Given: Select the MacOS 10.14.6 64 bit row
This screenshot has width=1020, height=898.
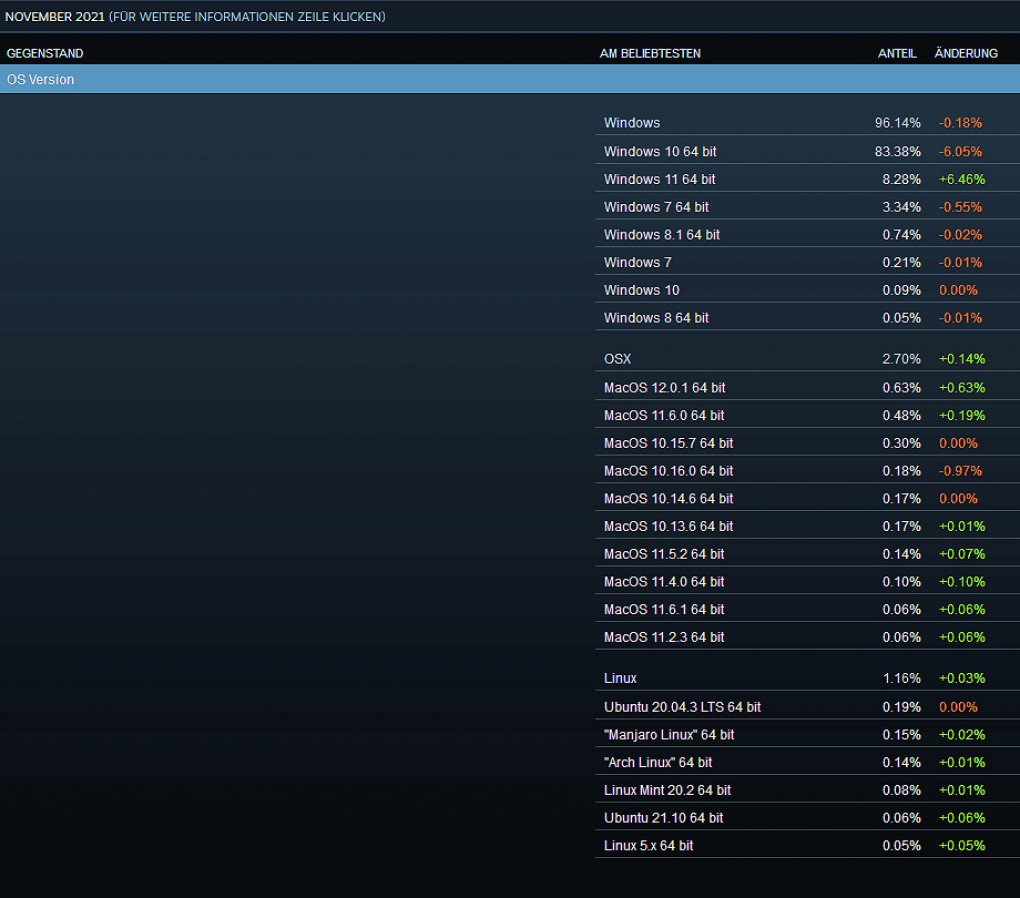Looking at the screenshot, I should point(807,498).
